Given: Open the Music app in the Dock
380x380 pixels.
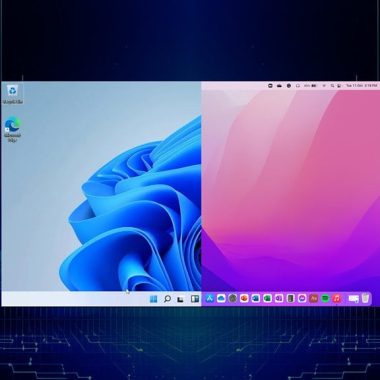Looking at the screenshot, I should pos(337,298).
